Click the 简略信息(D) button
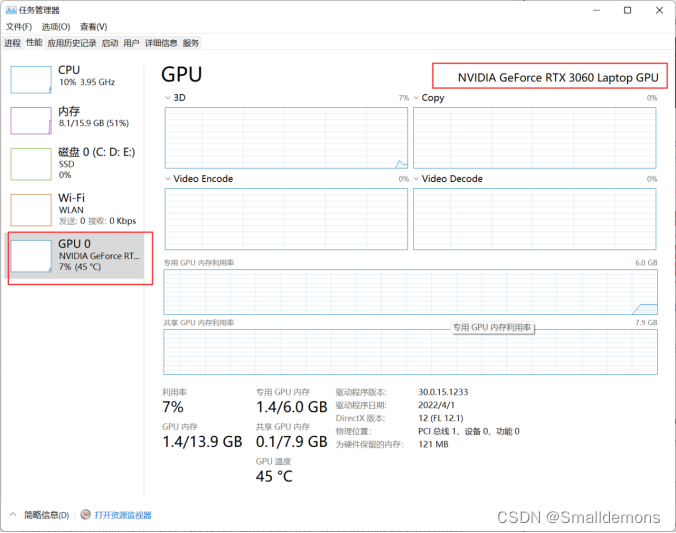 [x=47, y=515]
